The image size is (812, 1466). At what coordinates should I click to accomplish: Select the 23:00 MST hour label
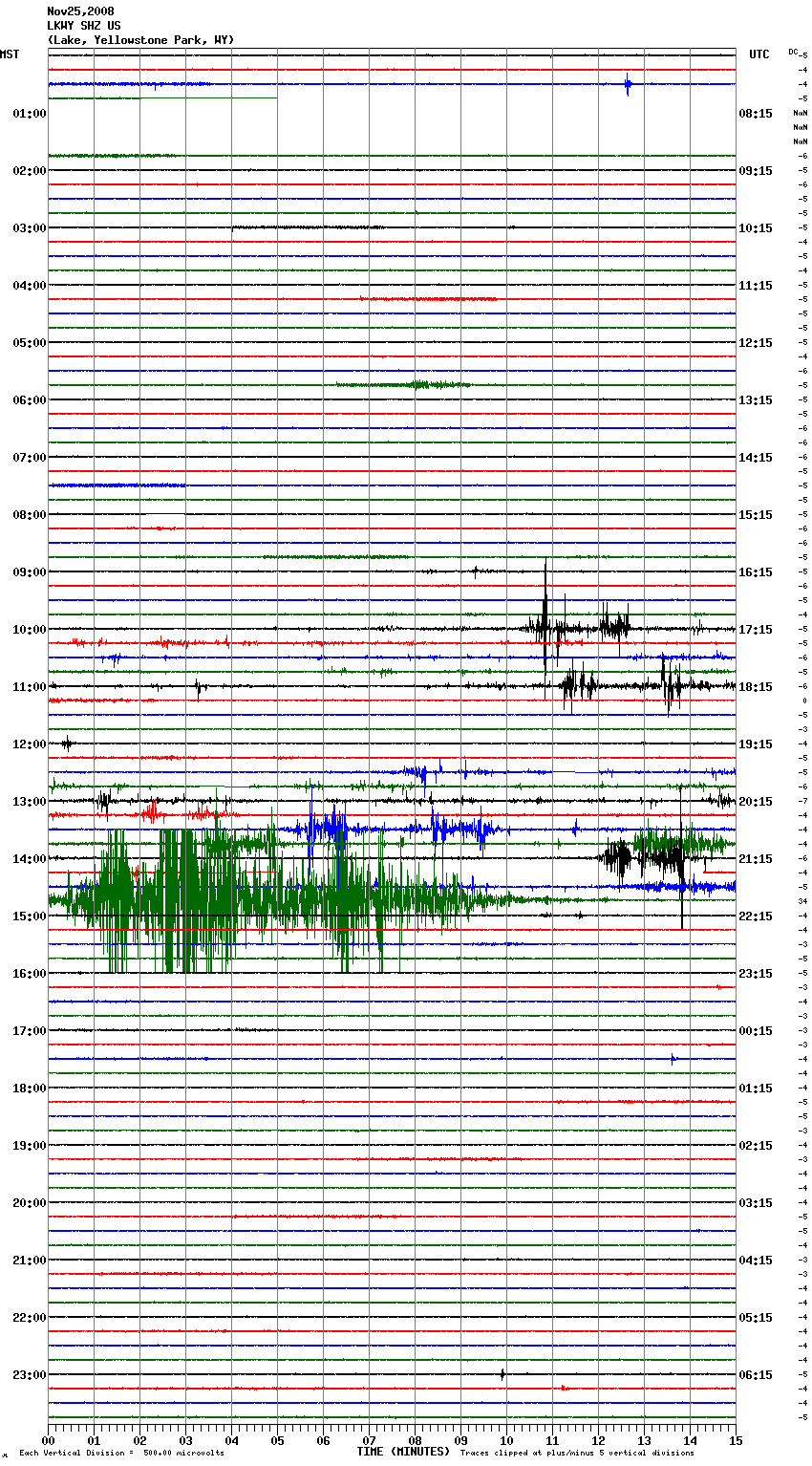30,1375
